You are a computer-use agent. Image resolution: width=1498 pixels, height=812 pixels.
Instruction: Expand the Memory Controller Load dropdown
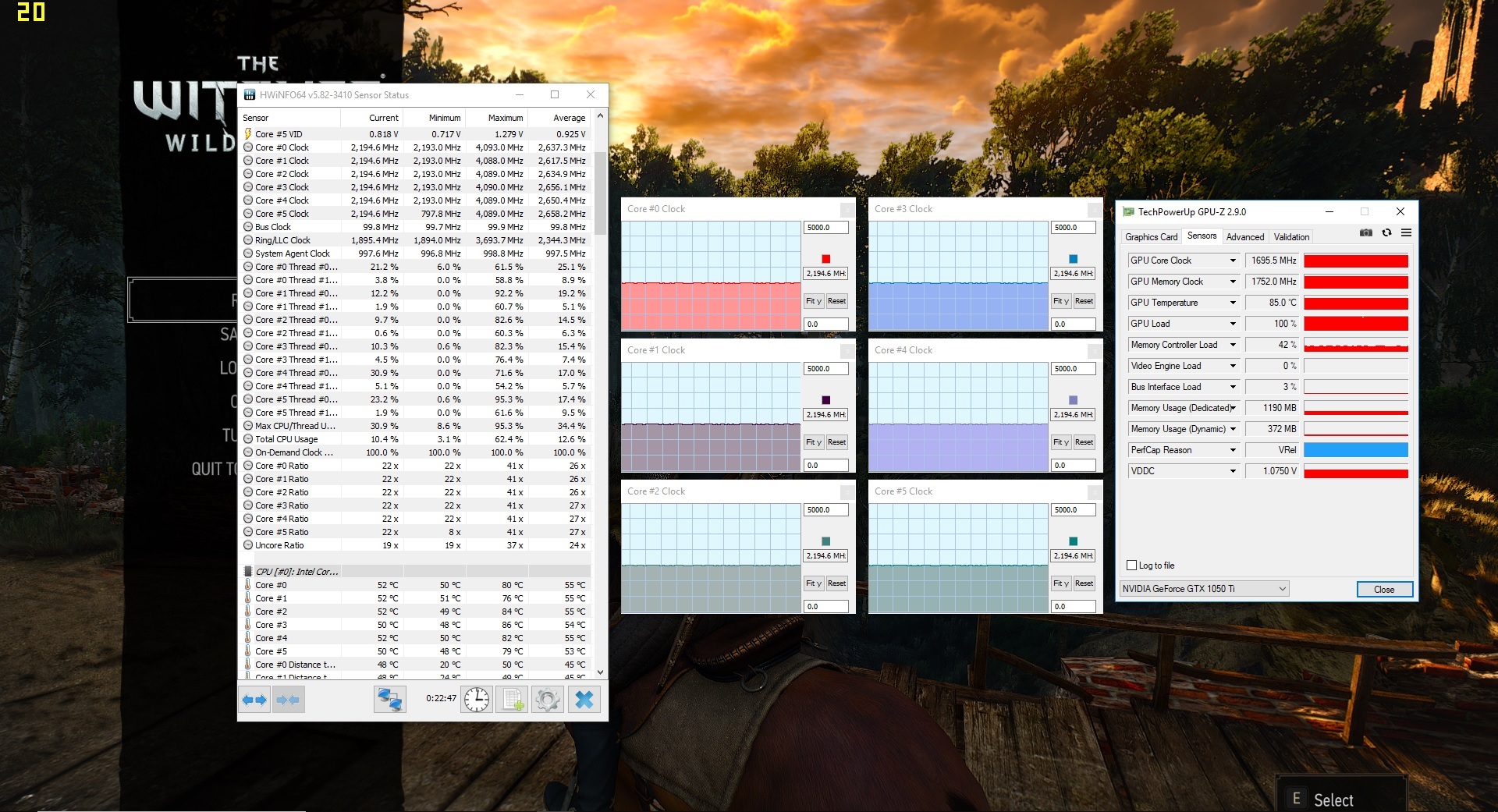(1233, 345)
